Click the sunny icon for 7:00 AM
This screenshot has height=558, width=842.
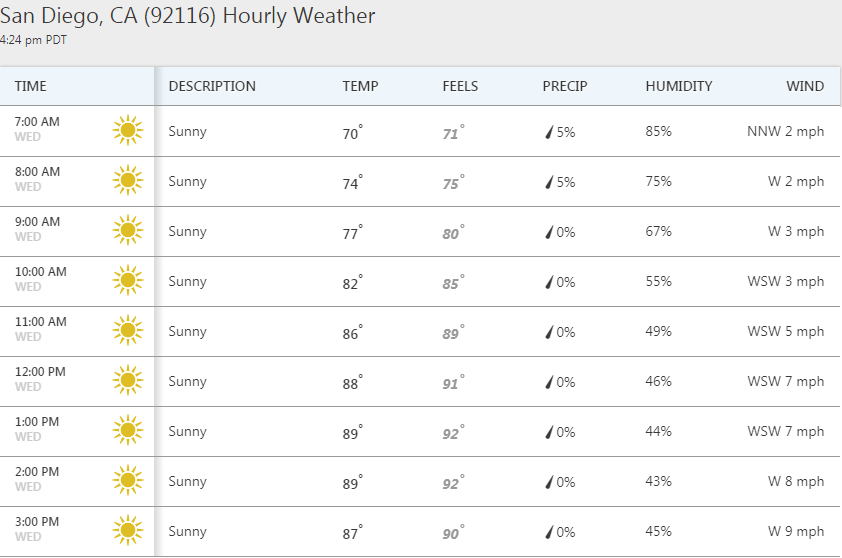pyautogui.click(x=127, y=131)
